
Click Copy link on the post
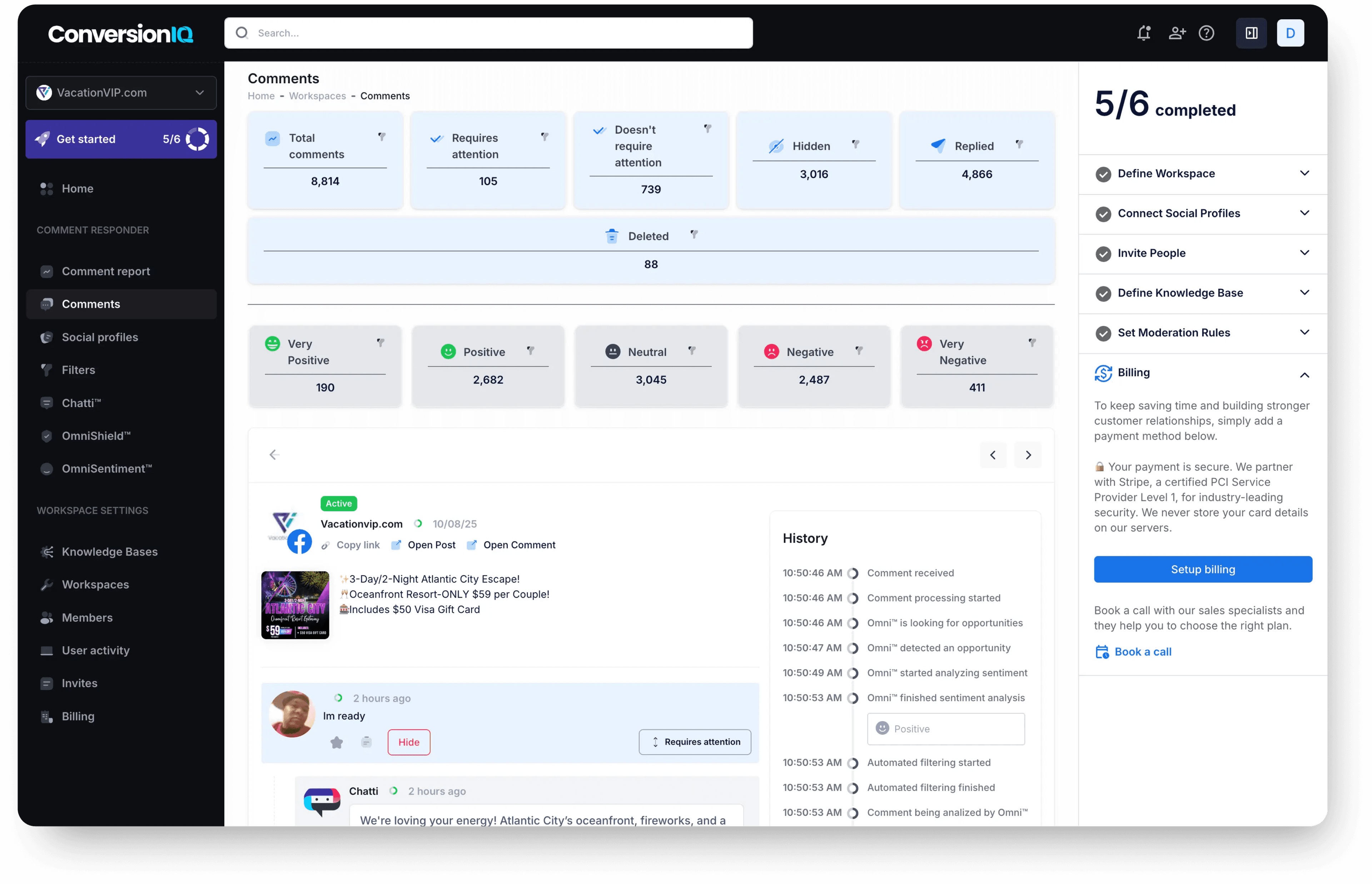coord(350,545)
